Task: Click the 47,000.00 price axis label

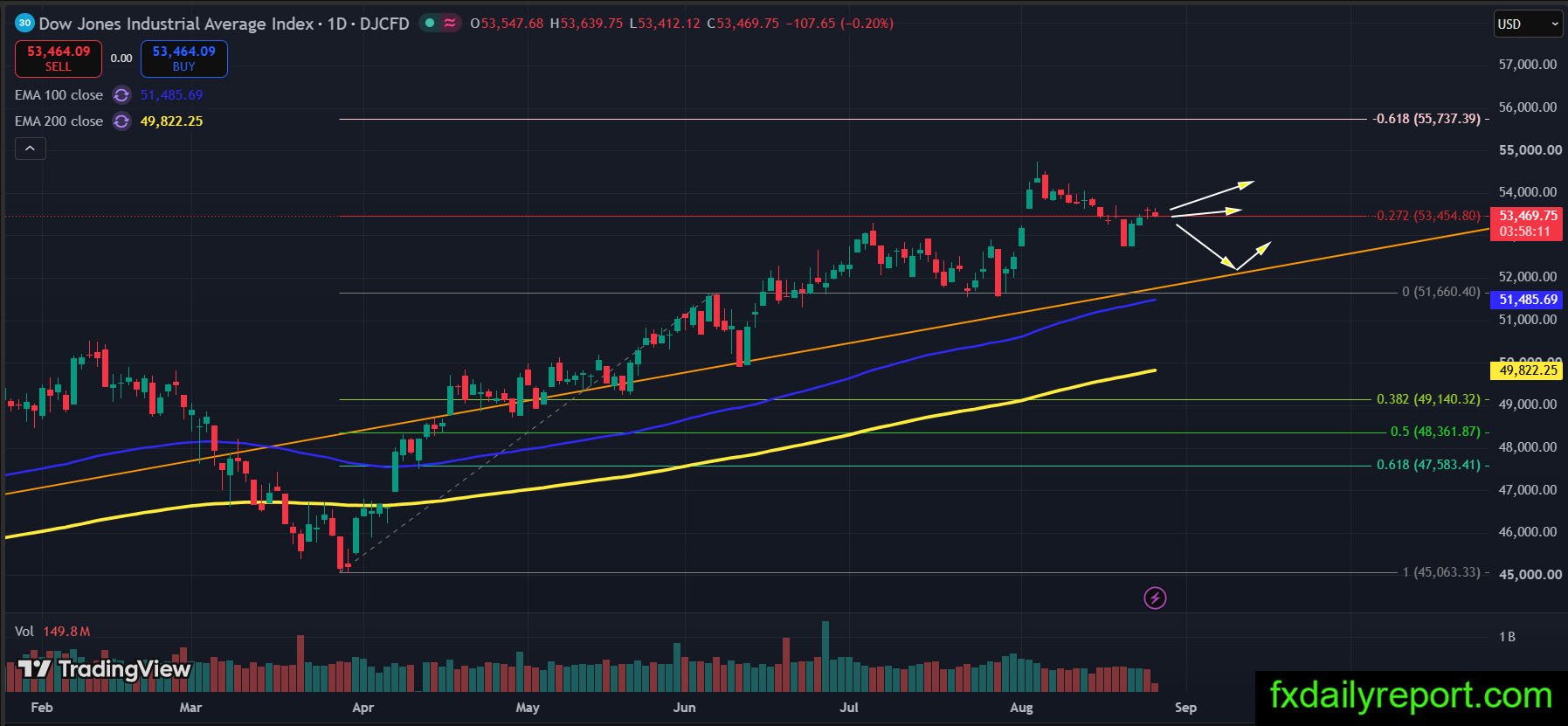Action: point(1528,490)
